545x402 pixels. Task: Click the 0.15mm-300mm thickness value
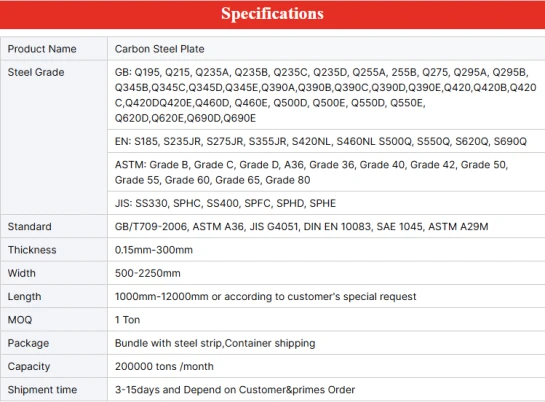(x=154, y=250)
